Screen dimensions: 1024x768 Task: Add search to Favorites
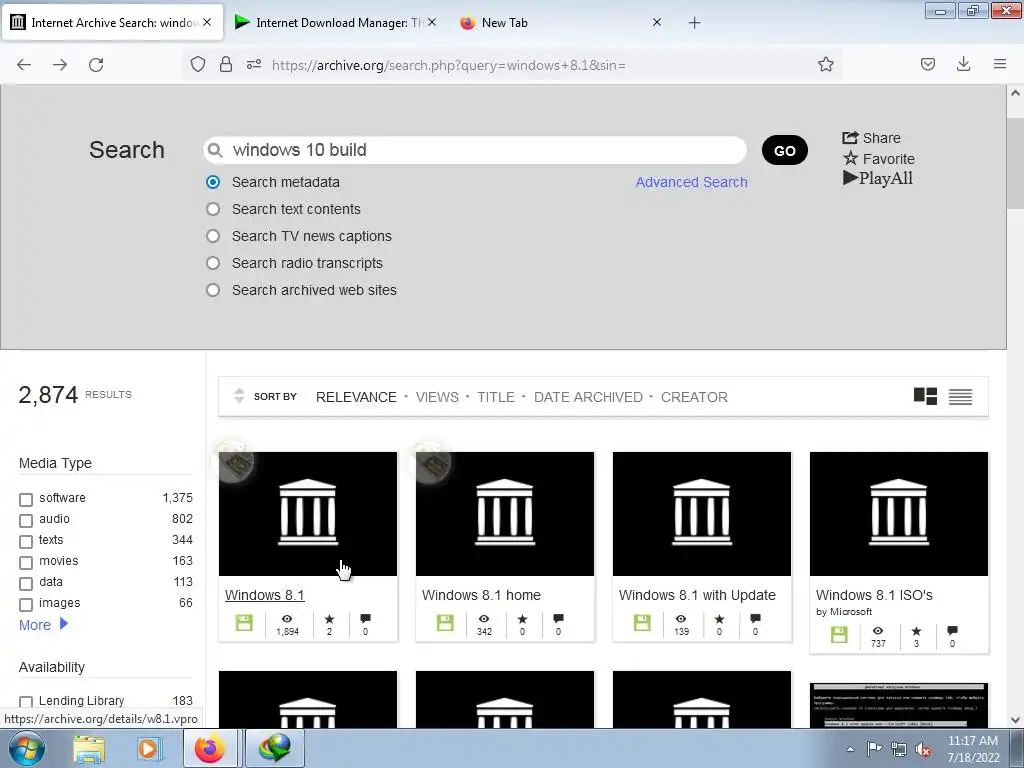tap(879, 159)
